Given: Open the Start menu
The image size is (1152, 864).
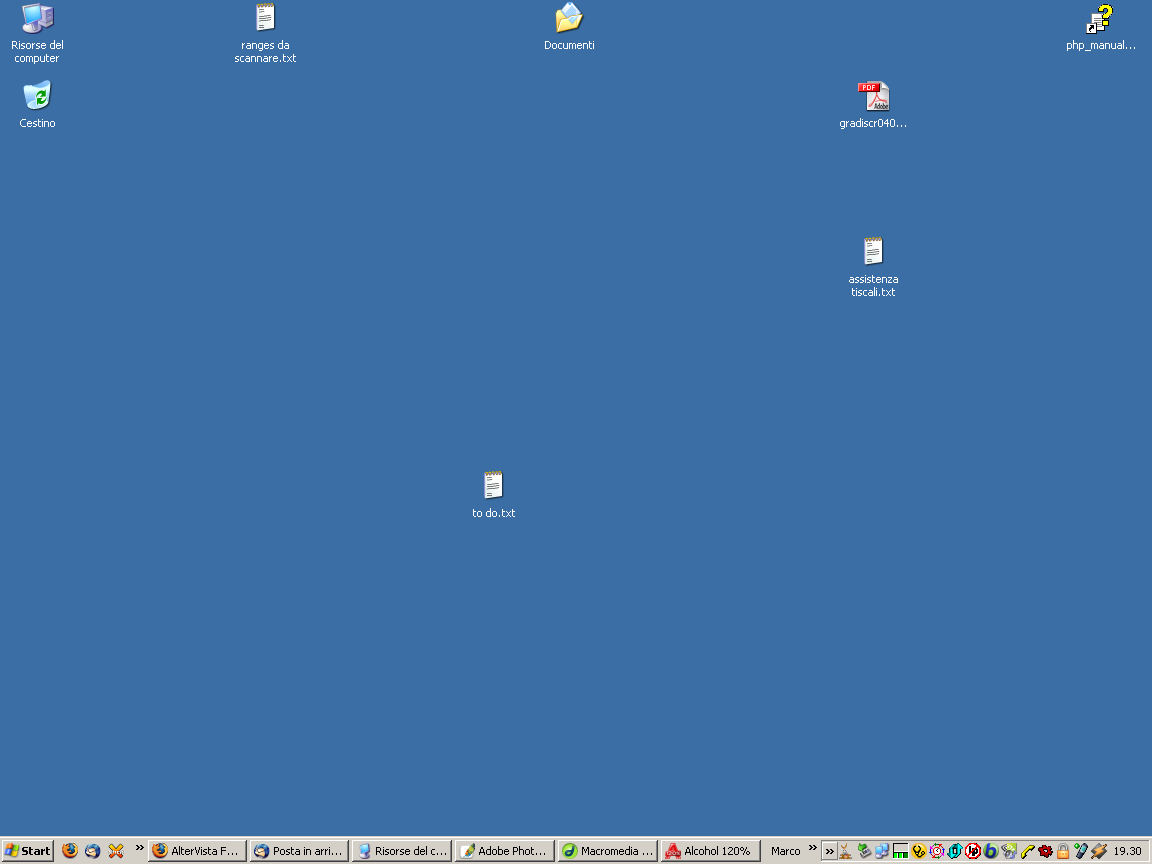Looking at the screenshot, I should pos(28,851).
